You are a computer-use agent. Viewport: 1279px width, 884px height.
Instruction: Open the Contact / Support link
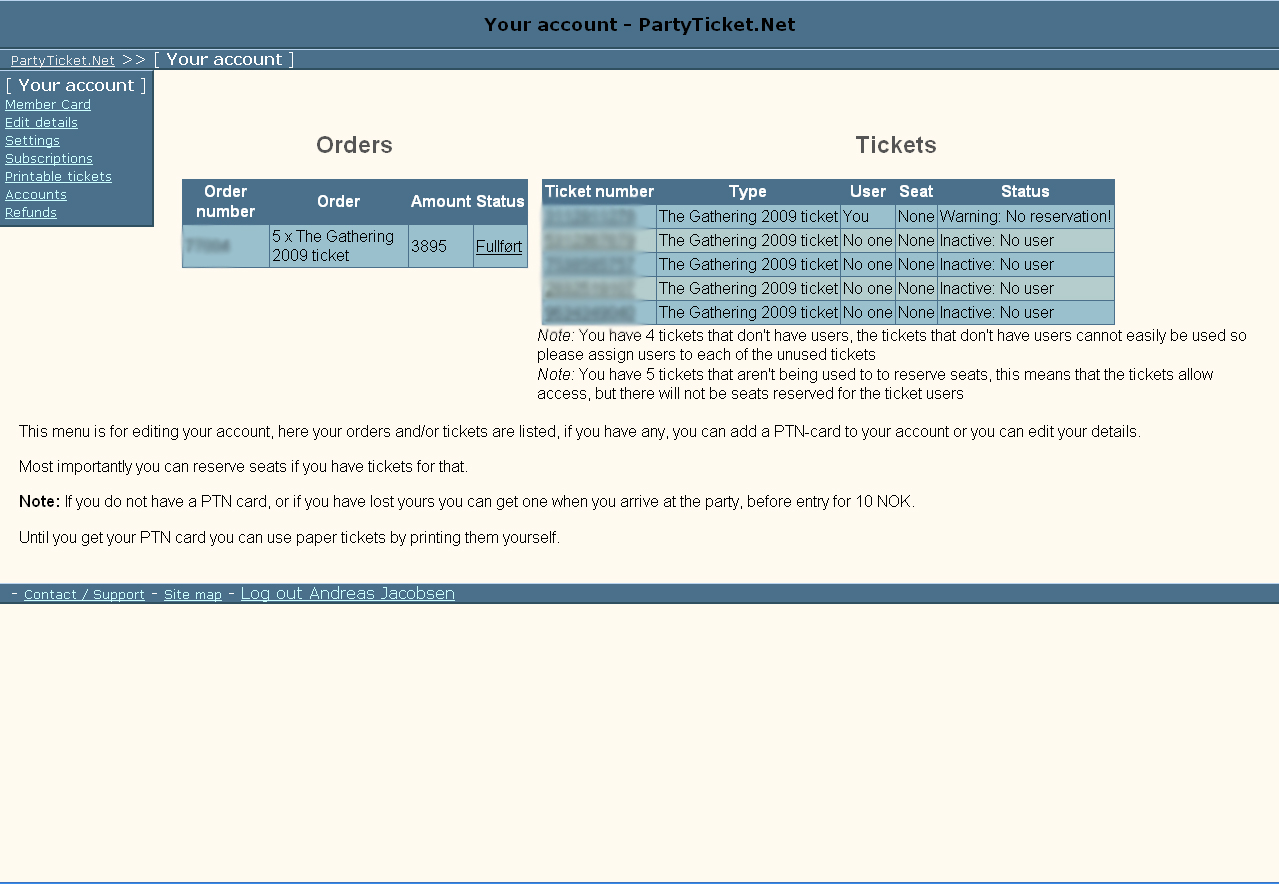point(84,594)
